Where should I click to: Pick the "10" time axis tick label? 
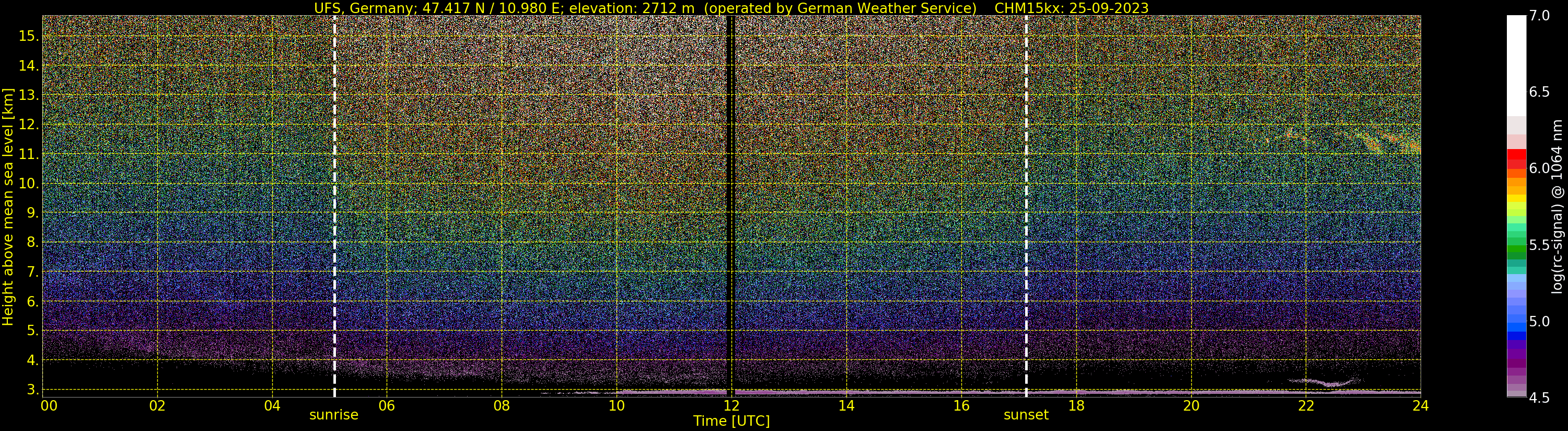(x=617, y=406)
